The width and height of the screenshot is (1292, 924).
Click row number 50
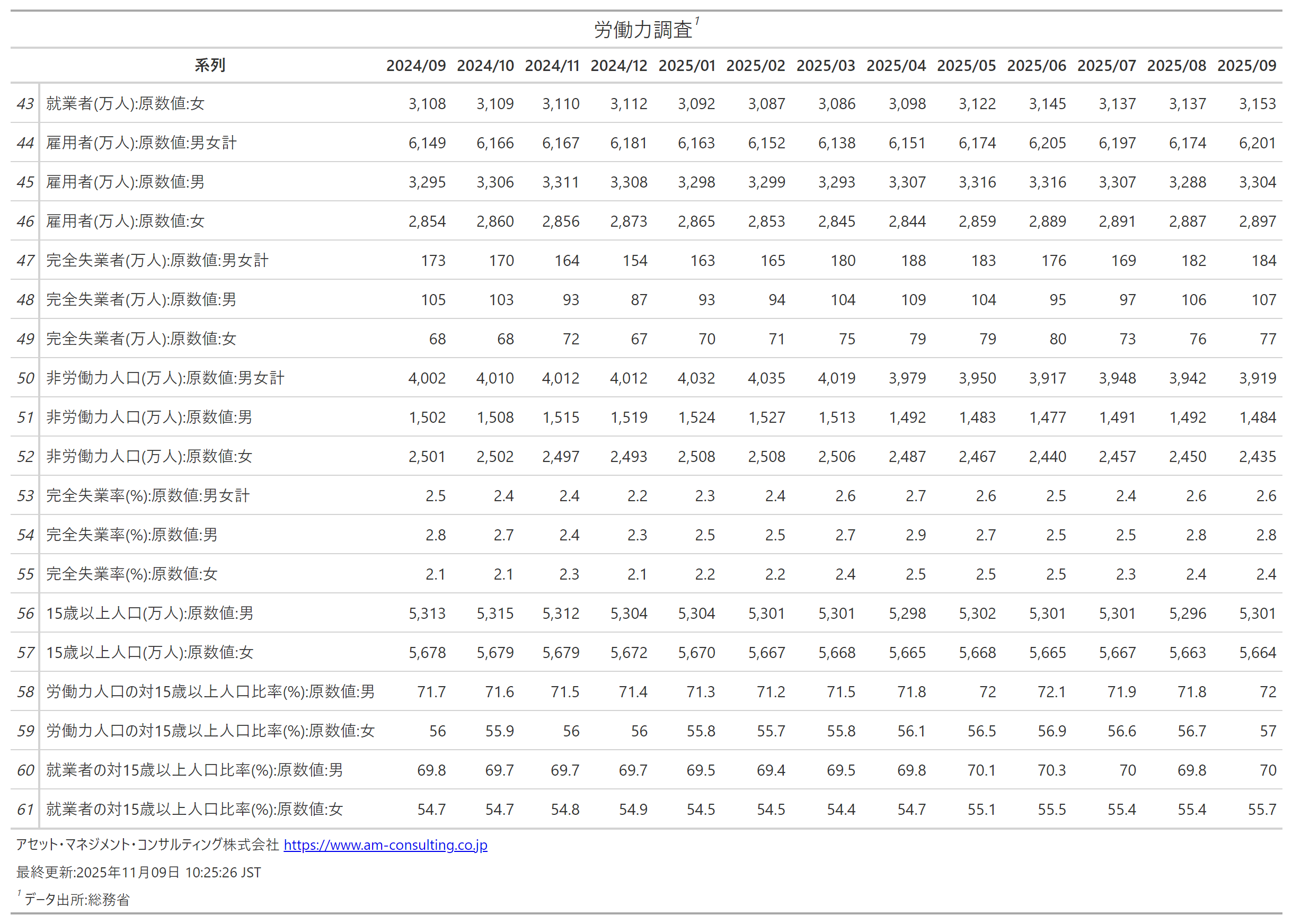[x=25, y=378]
